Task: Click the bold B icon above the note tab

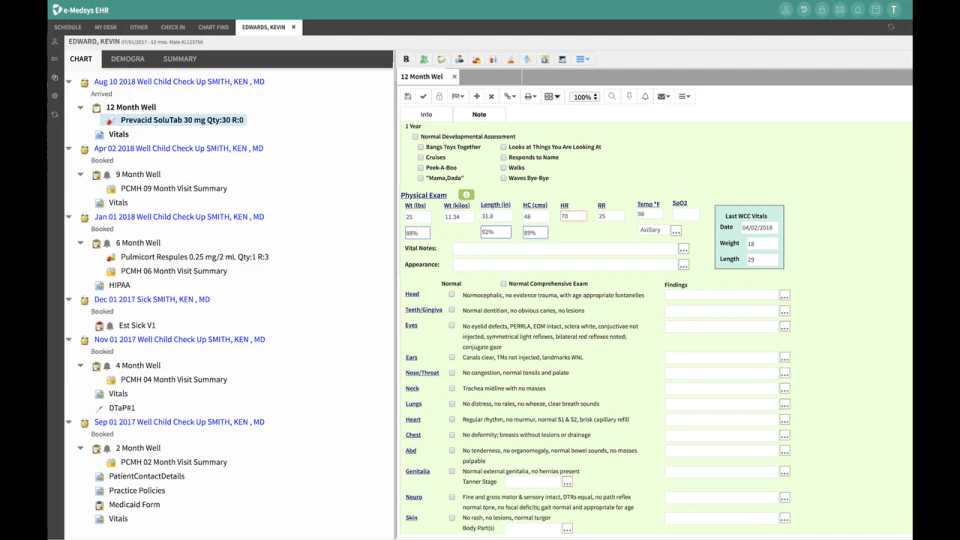Action: pos(406,59)
